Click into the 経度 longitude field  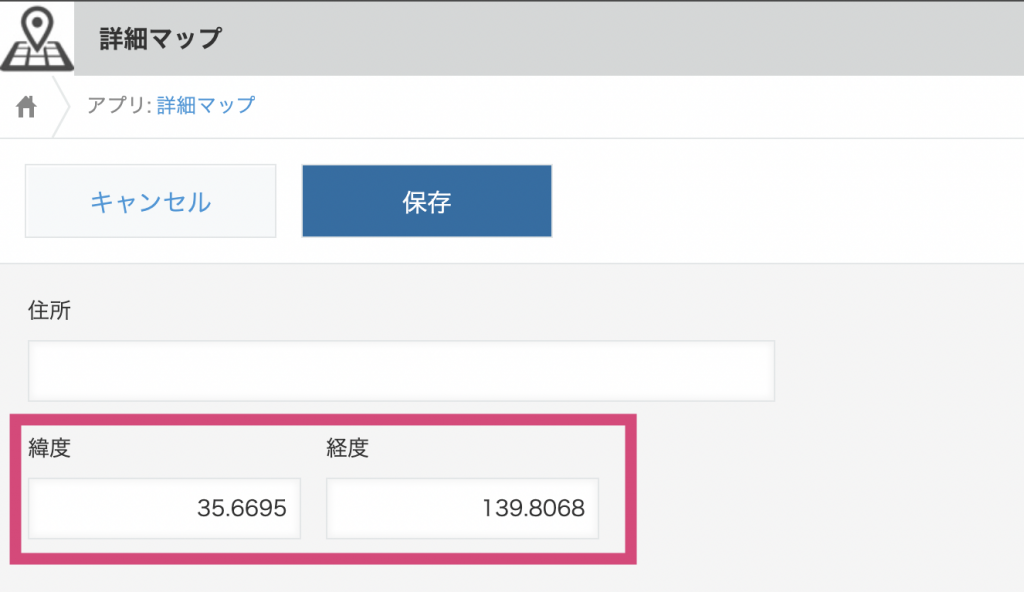tap(462, 508)
